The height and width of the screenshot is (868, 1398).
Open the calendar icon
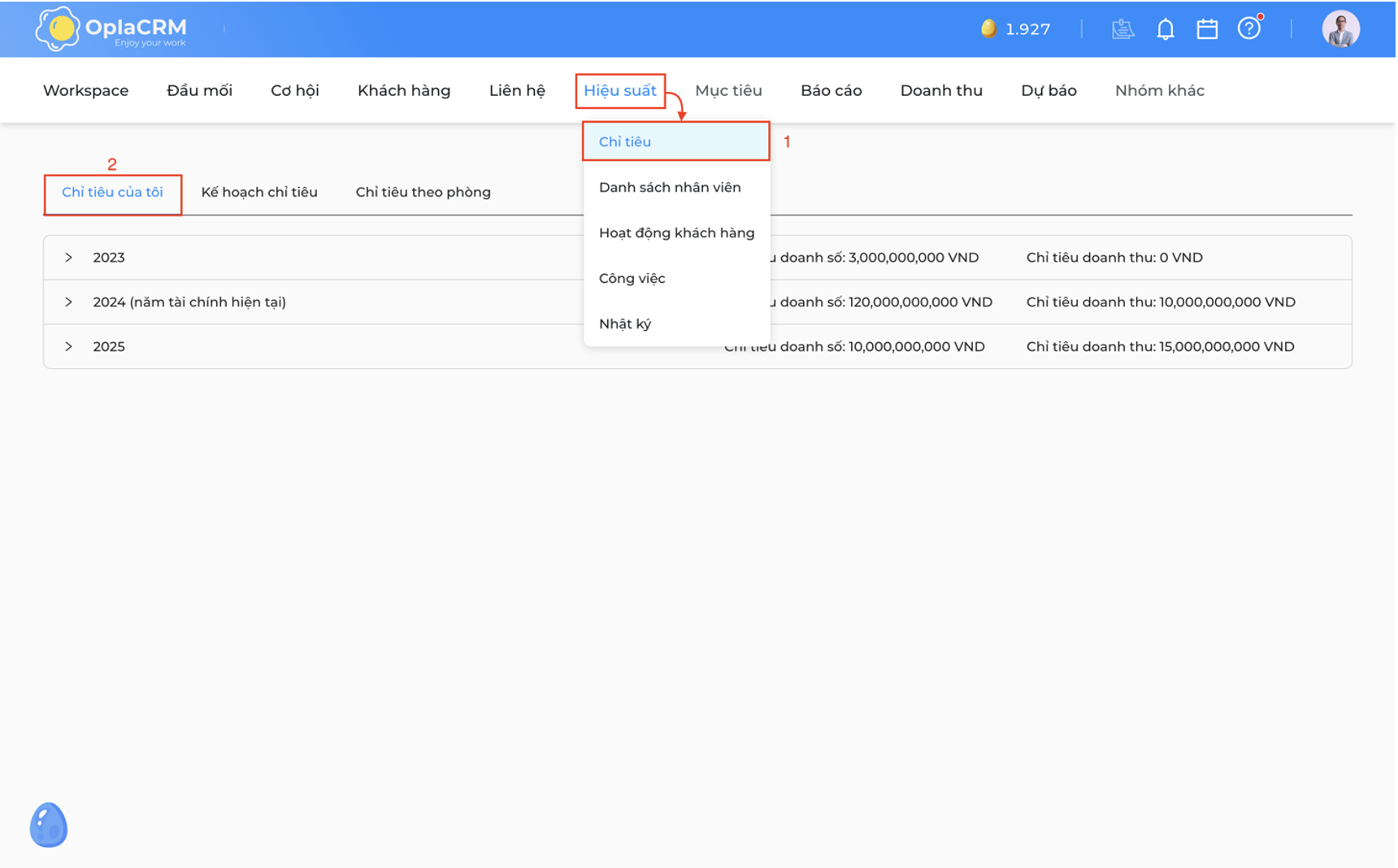1207,29
